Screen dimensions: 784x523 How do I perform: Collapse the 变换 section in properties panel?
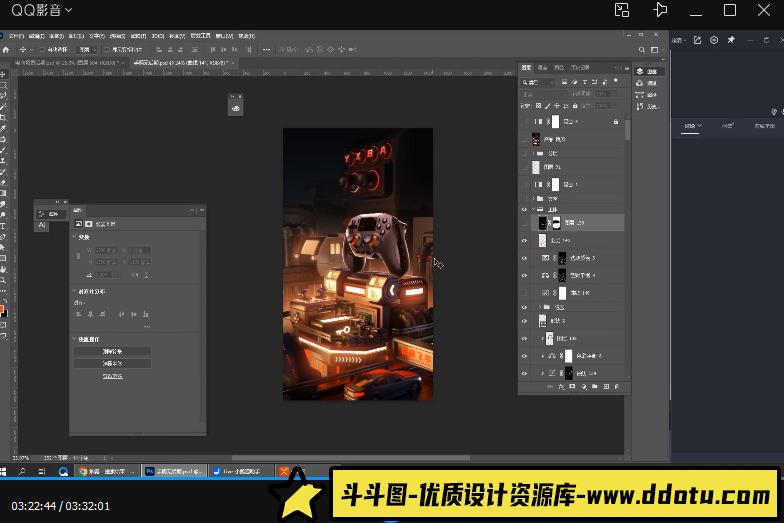[75, 237]
